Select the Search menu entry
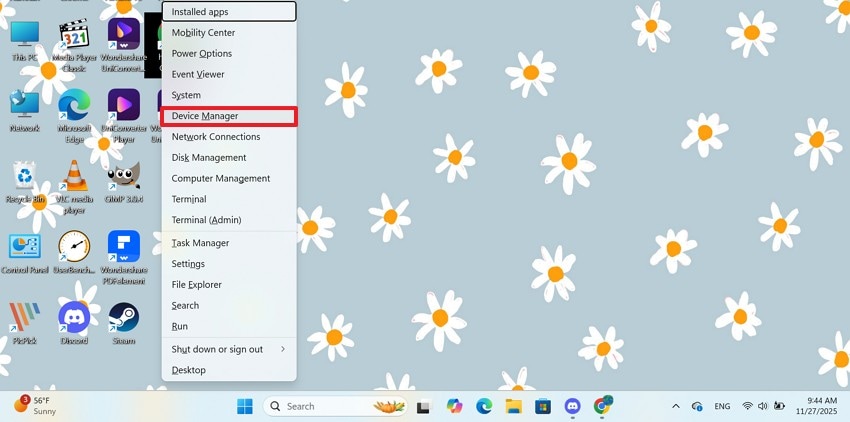Viewport: 850px width, 422px height. (229, 305)
